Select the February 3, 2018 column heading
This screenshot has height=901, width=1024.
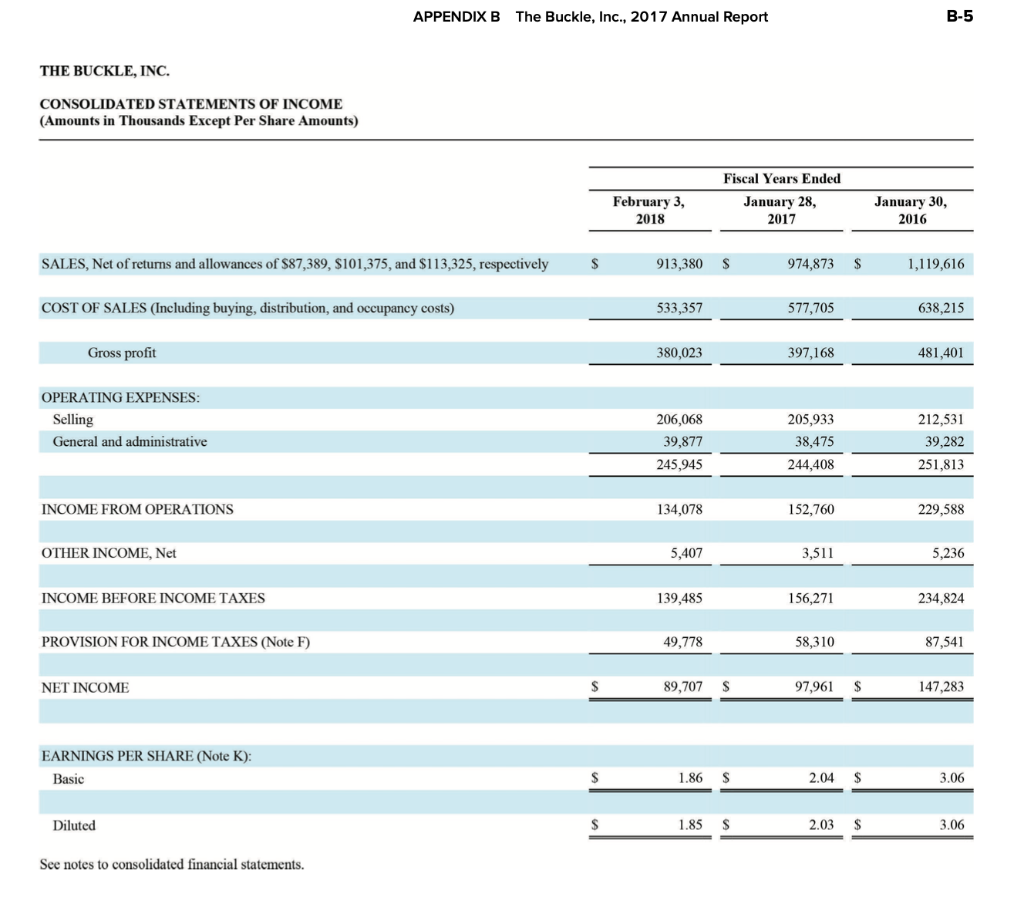(x=650, y=209)
